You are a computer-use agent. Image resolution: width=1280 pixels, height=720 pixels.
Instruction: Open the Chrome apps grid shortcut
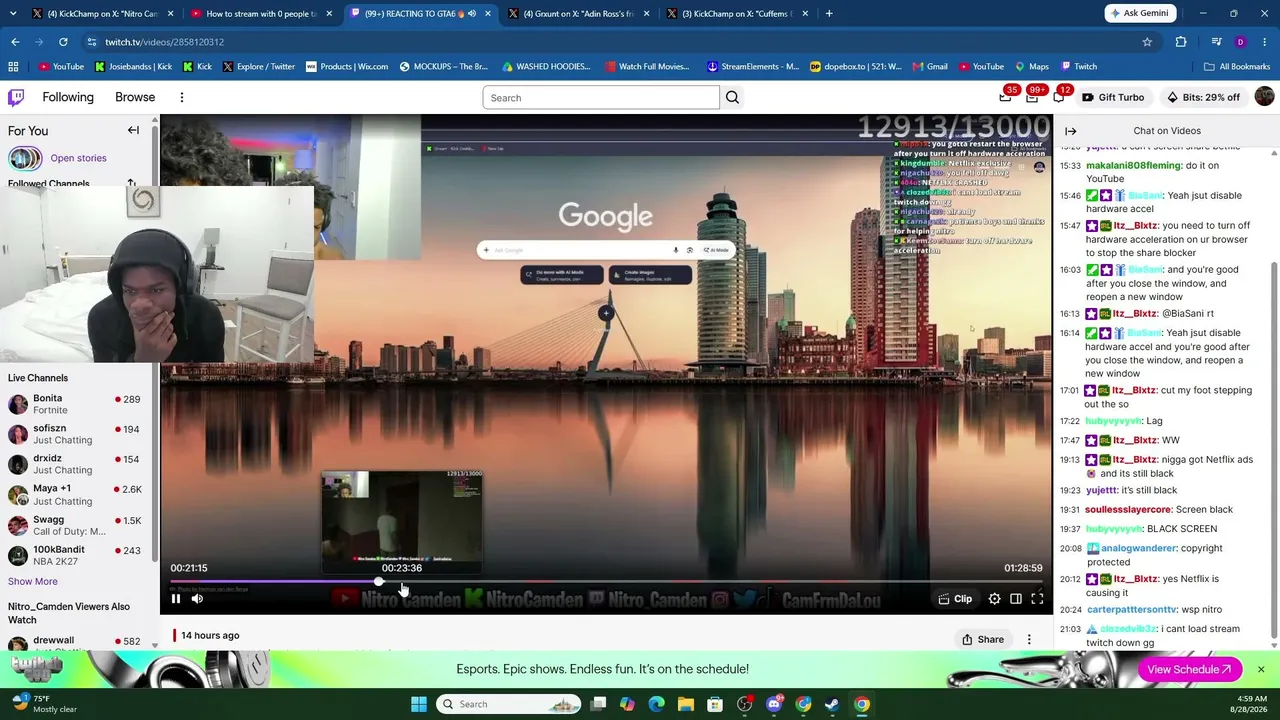coord(13,66)
